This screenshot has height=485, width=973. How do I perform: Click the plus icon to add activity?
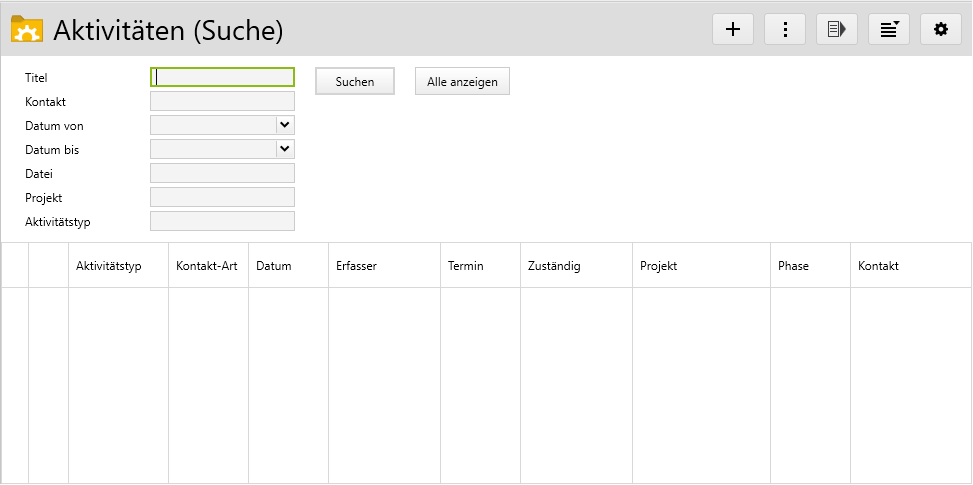click(x=733, y=29)
